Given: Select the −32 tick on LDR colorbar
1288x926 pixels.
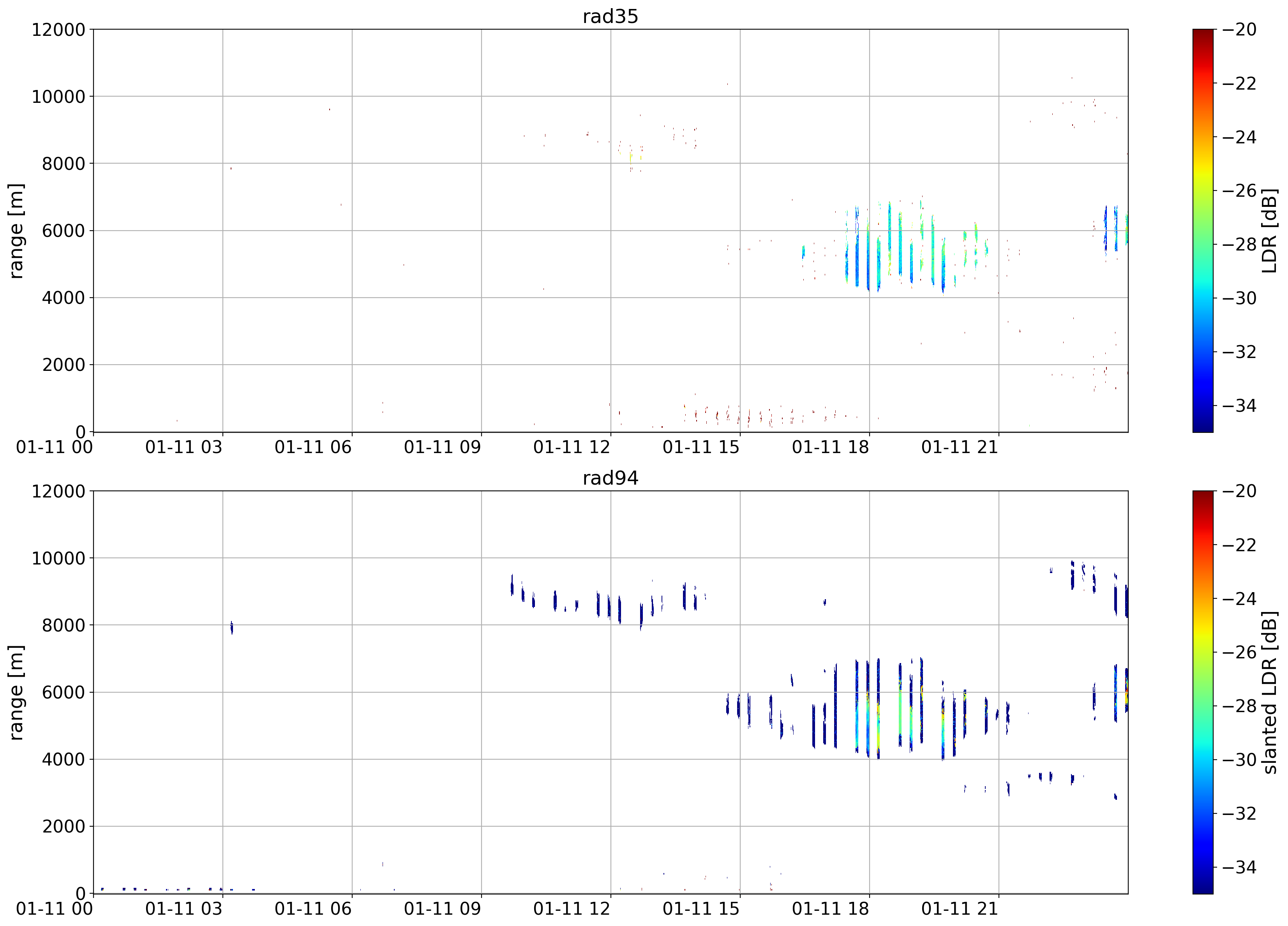Looking at the screenshot, I should coord(1239,351).
